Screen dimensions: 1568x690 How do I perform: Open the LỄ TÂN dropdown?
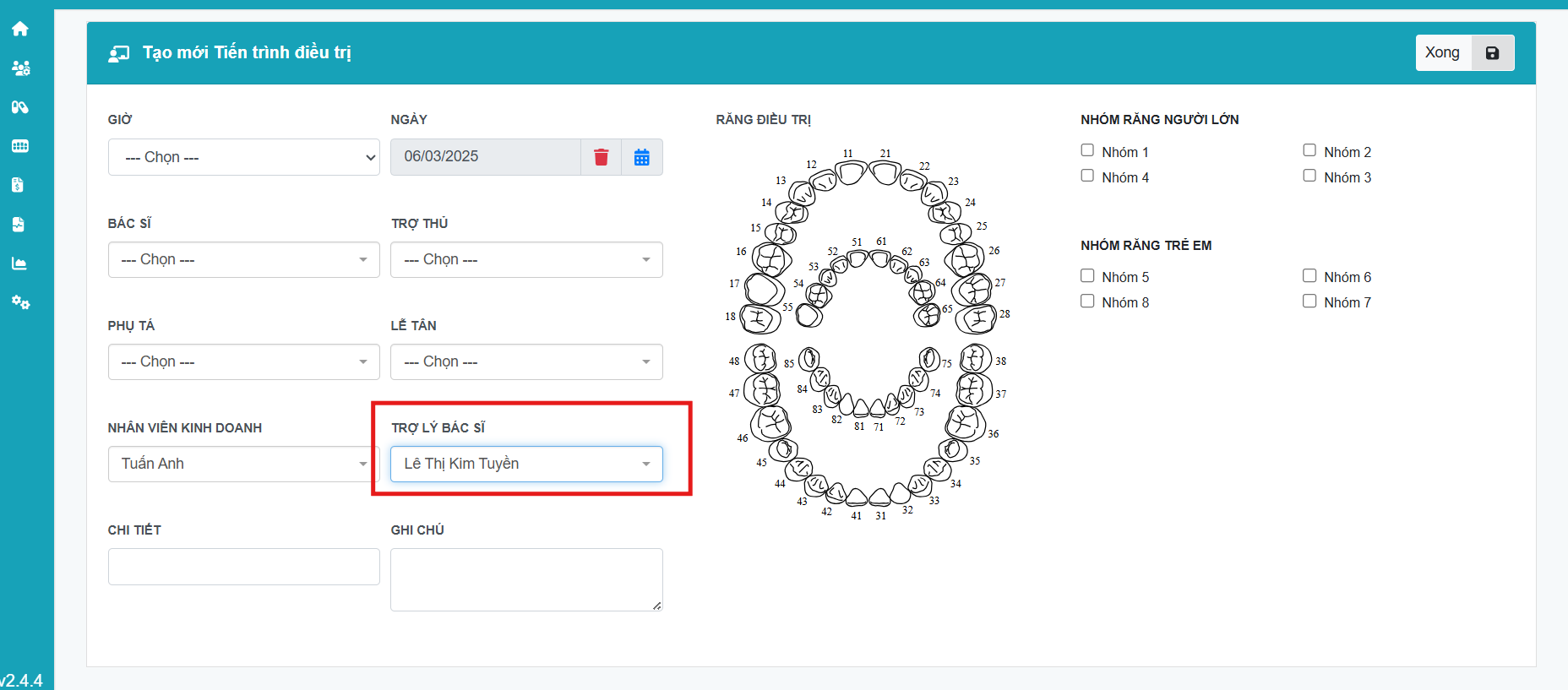(x=525, y=361)
